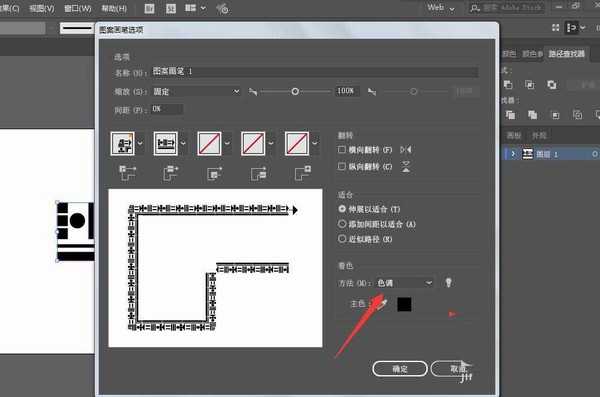Open the colorization method 色调 dropdown
600x397 pixels.
404,283
